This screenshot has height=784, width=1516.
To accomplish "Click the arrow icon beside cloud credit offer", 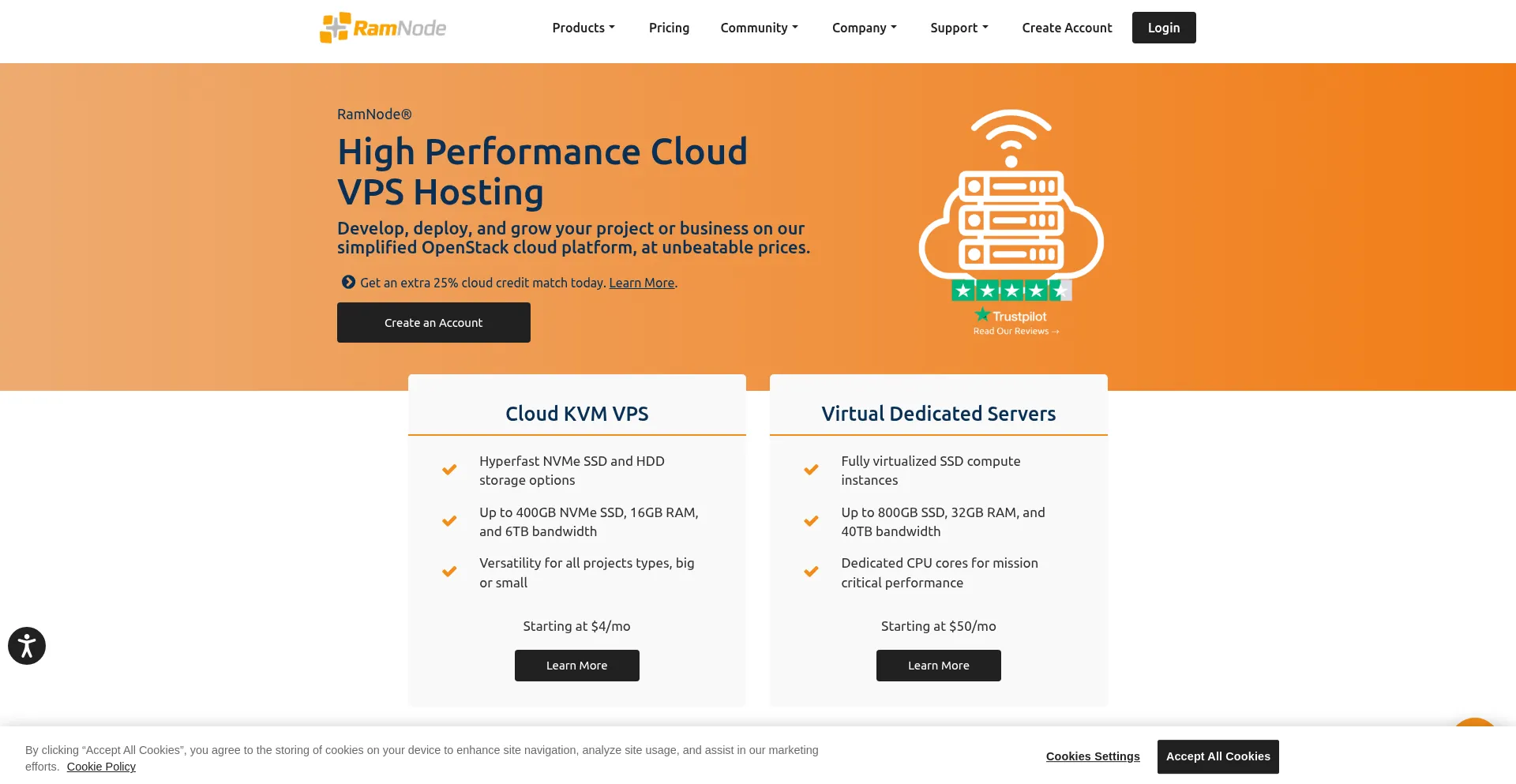I will coord(348,282).
